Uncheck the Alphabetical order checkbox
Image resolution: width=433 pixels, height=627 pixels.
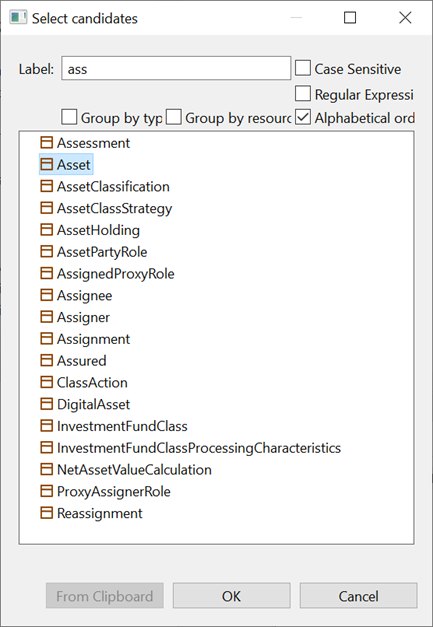[x=303, y=118]
